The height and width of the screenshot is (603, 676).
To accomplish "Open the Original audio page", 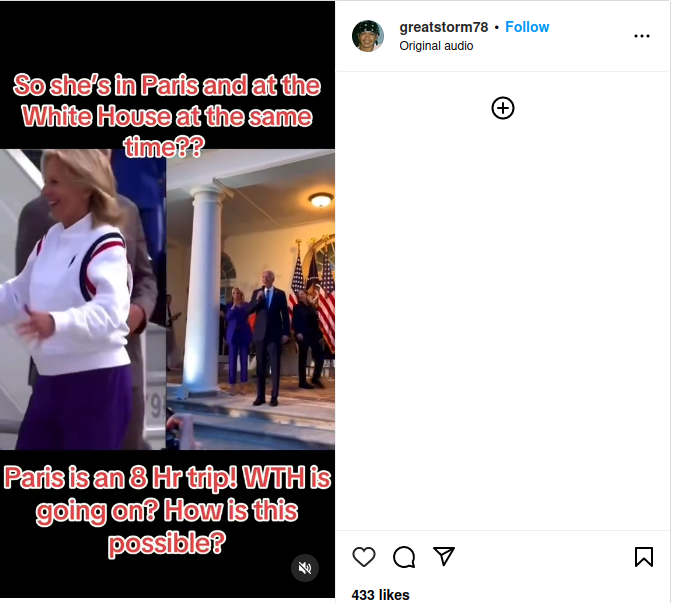I will click(x=436, y=46).
